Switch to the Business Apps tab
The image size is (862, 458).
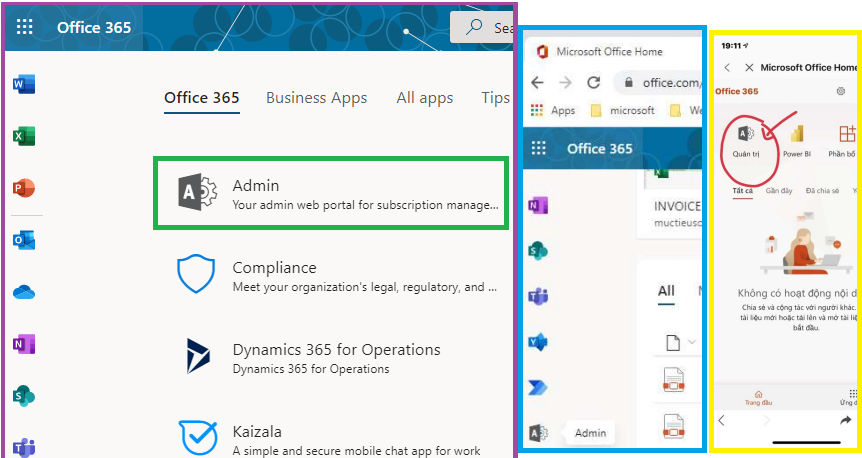pos(317,98)
